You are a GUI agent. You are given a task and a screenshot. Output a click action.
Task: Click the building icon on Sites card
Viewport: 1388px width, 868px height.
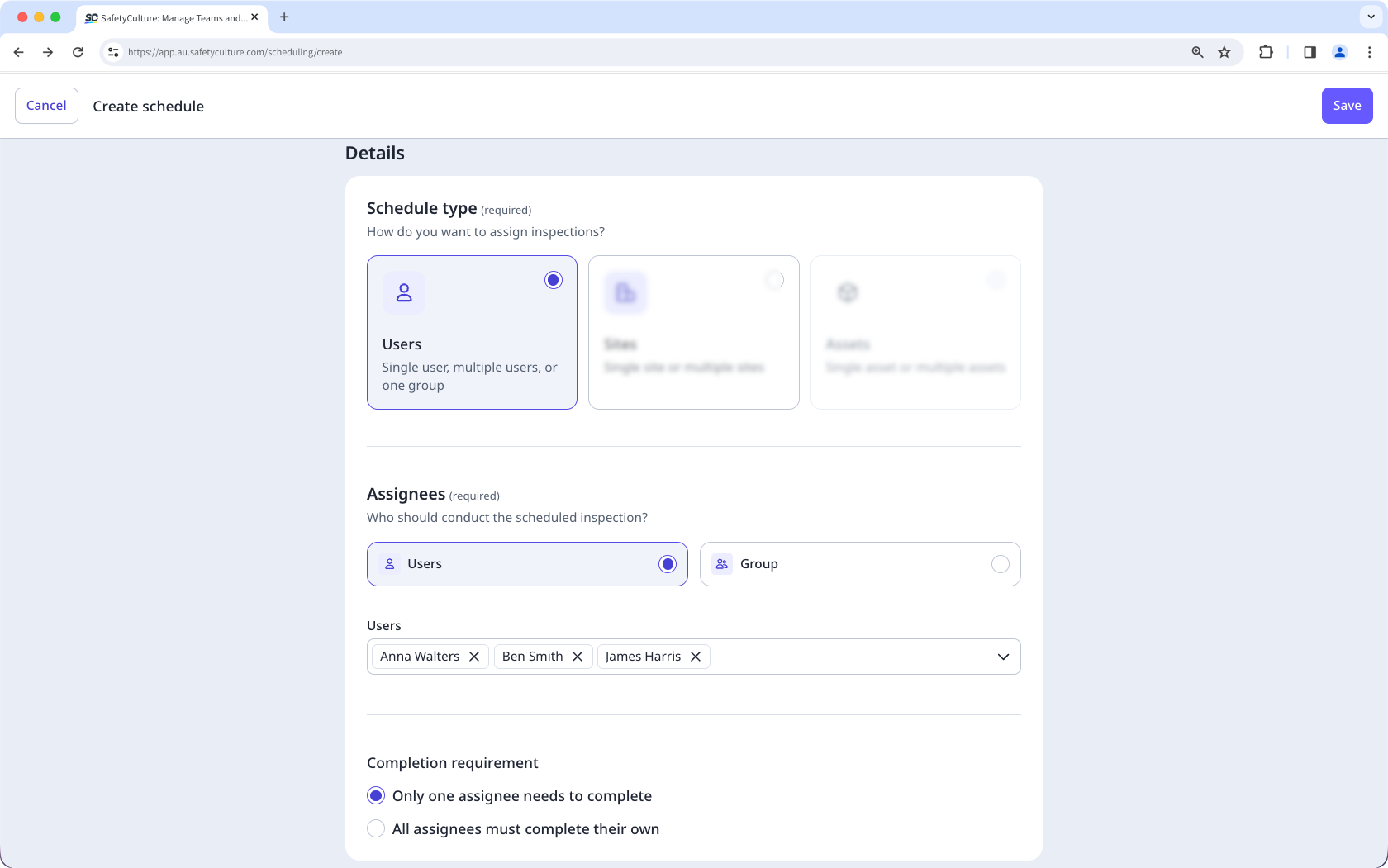625,292
